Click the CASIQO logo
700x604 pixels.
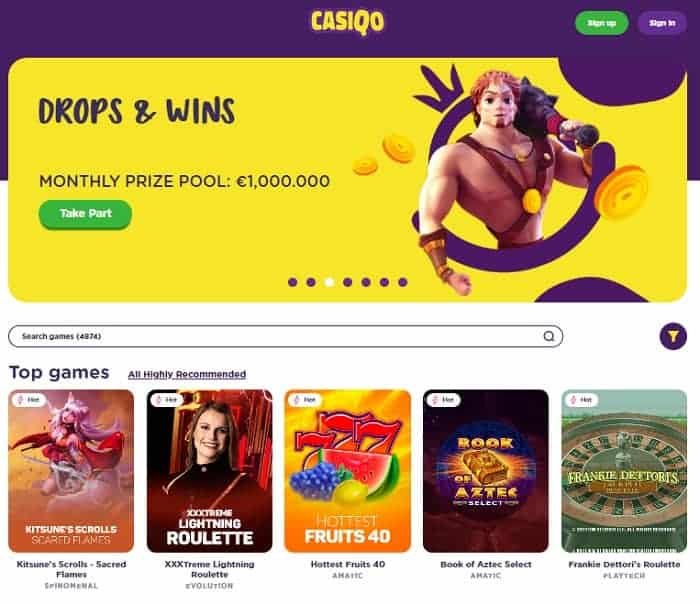(347, 22)
